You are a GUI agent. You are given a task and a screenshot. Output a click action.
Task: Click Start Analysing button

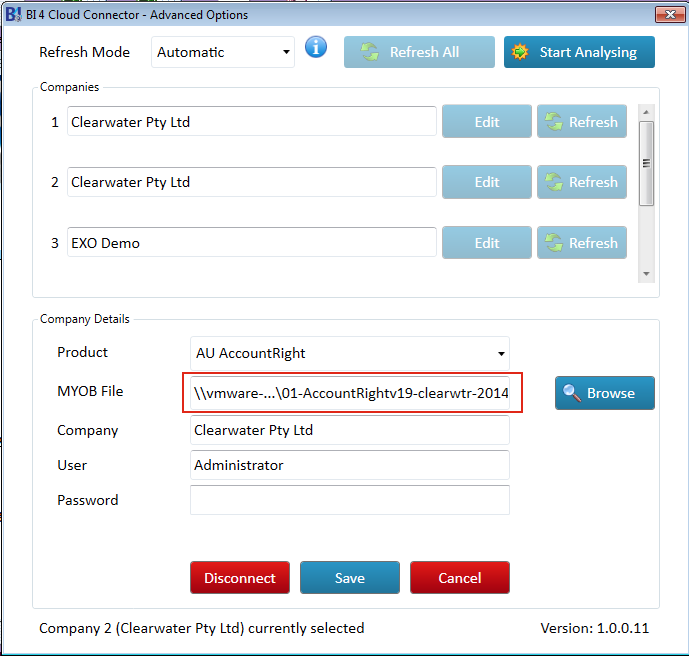[579, 52]
